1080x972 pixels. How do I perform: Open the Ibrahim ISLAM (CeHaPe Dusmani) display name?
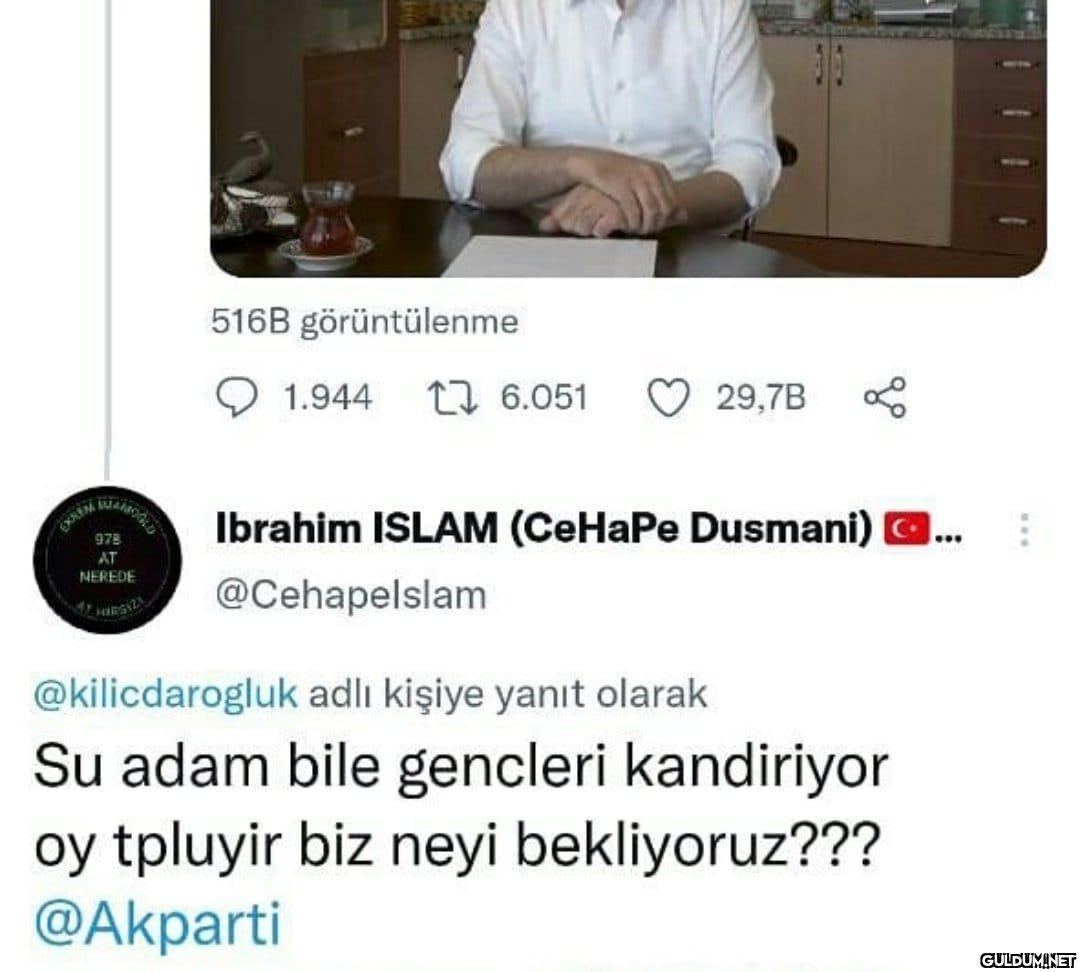[x=544, y=529]
